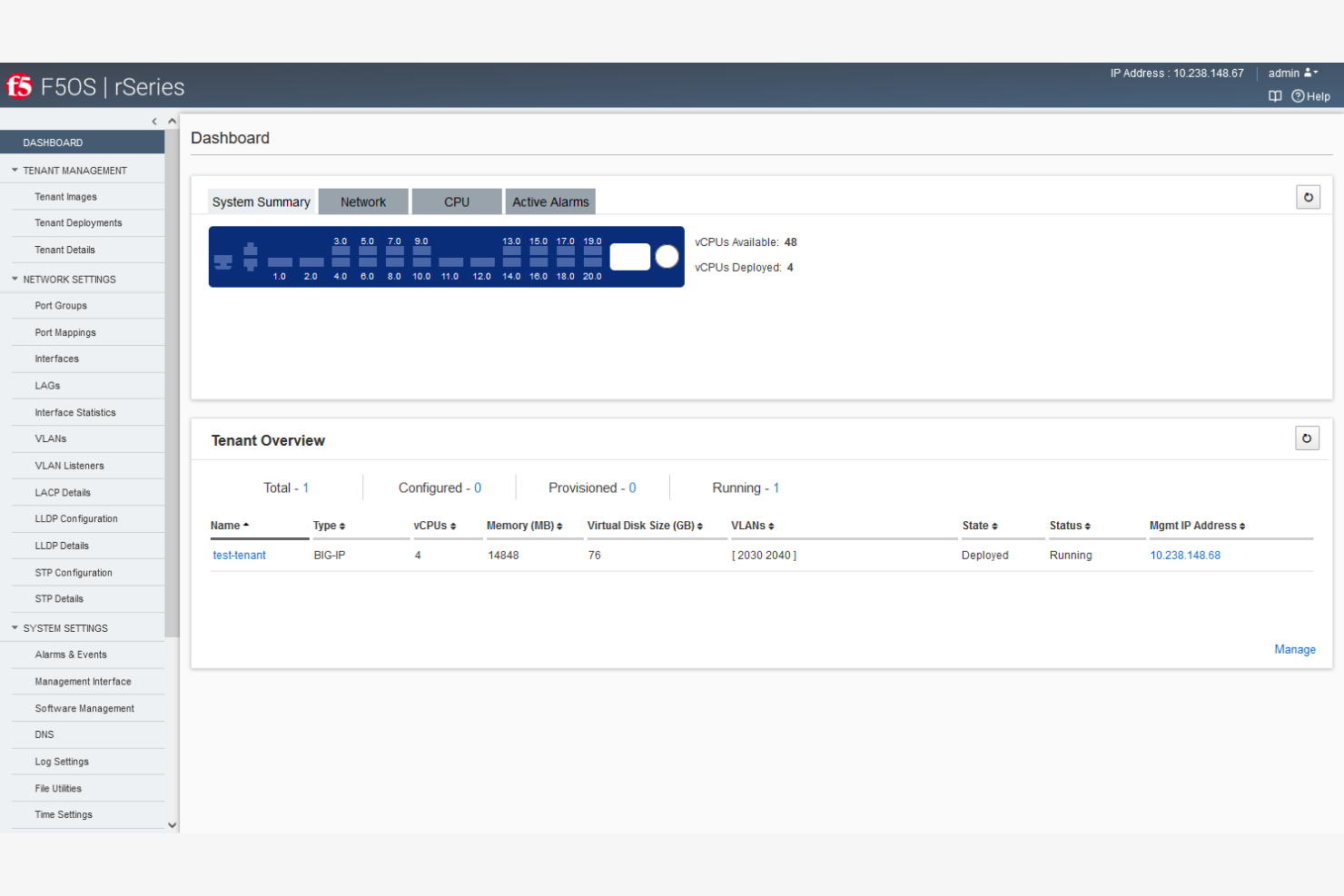Sort tenants by Mgmt IP Address column
Screen dimensions: 1344x896
pos(1197,526)
